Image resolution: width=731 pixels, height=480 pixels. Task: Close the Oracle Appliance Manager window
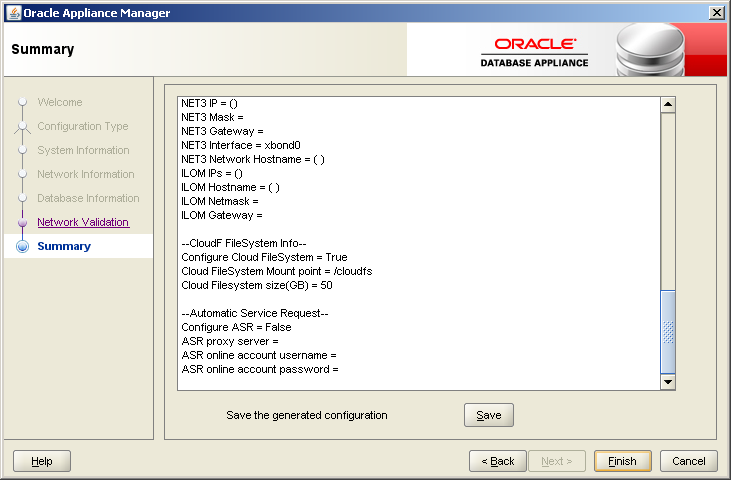pyautogui.click(x=716, y=13)
